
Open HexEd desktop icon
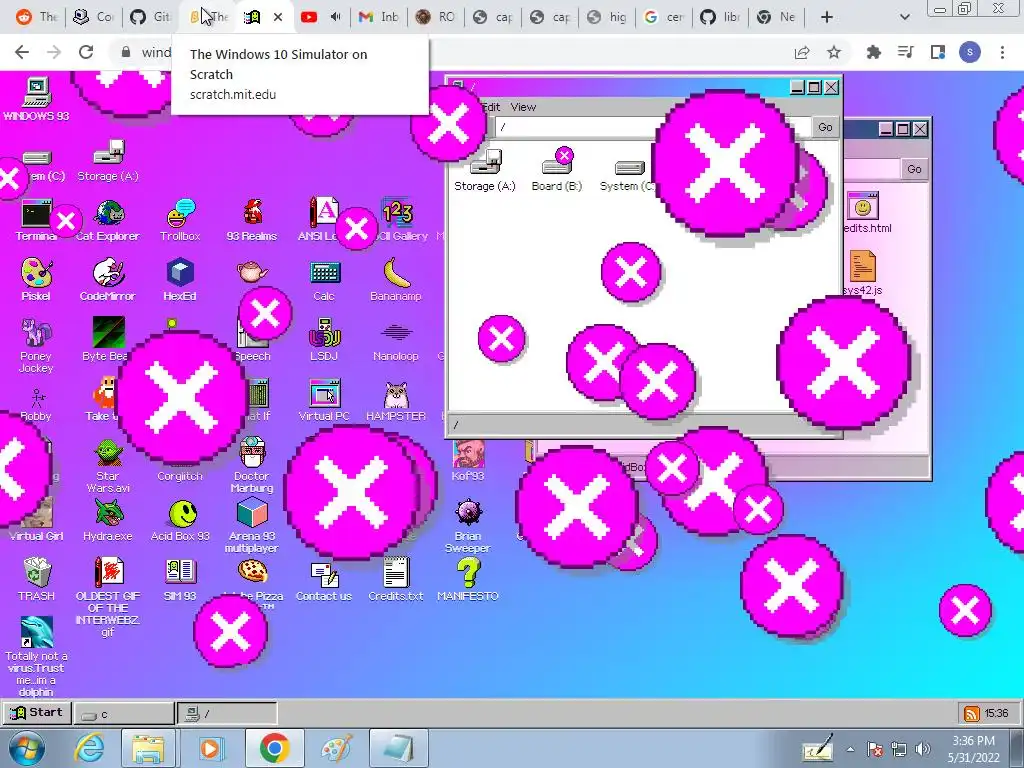(180, 280)
